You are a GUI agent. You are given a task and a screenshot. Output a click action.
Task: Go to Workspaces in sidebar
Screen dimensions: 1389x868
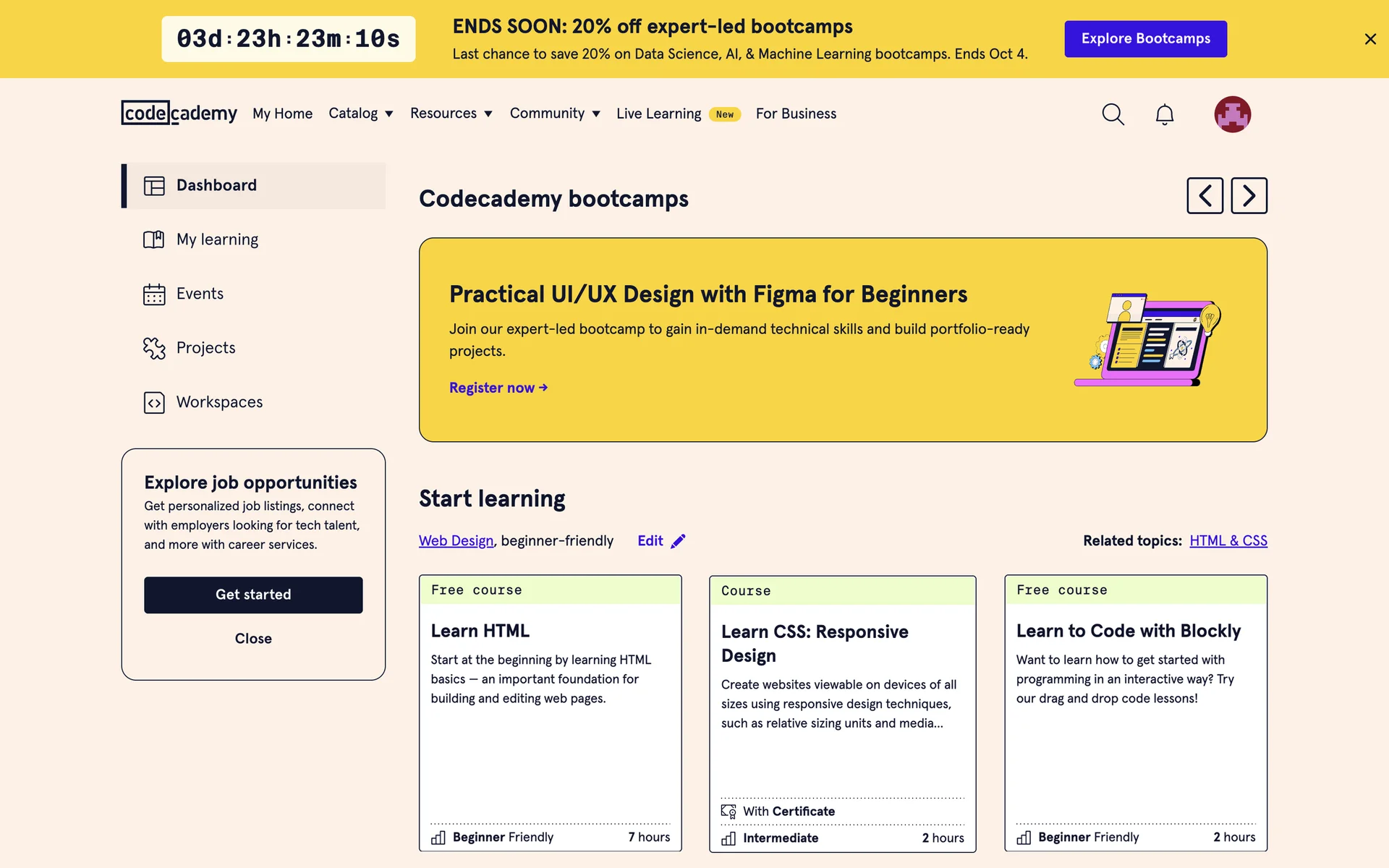coord(219,402)
